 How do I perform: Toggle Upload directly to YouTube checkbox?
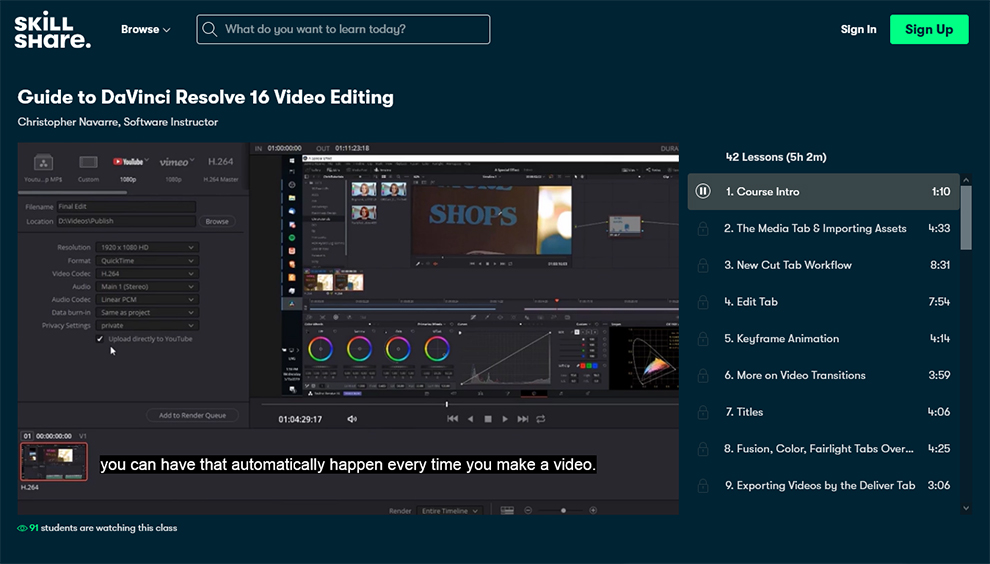click(x=100, y=339)
